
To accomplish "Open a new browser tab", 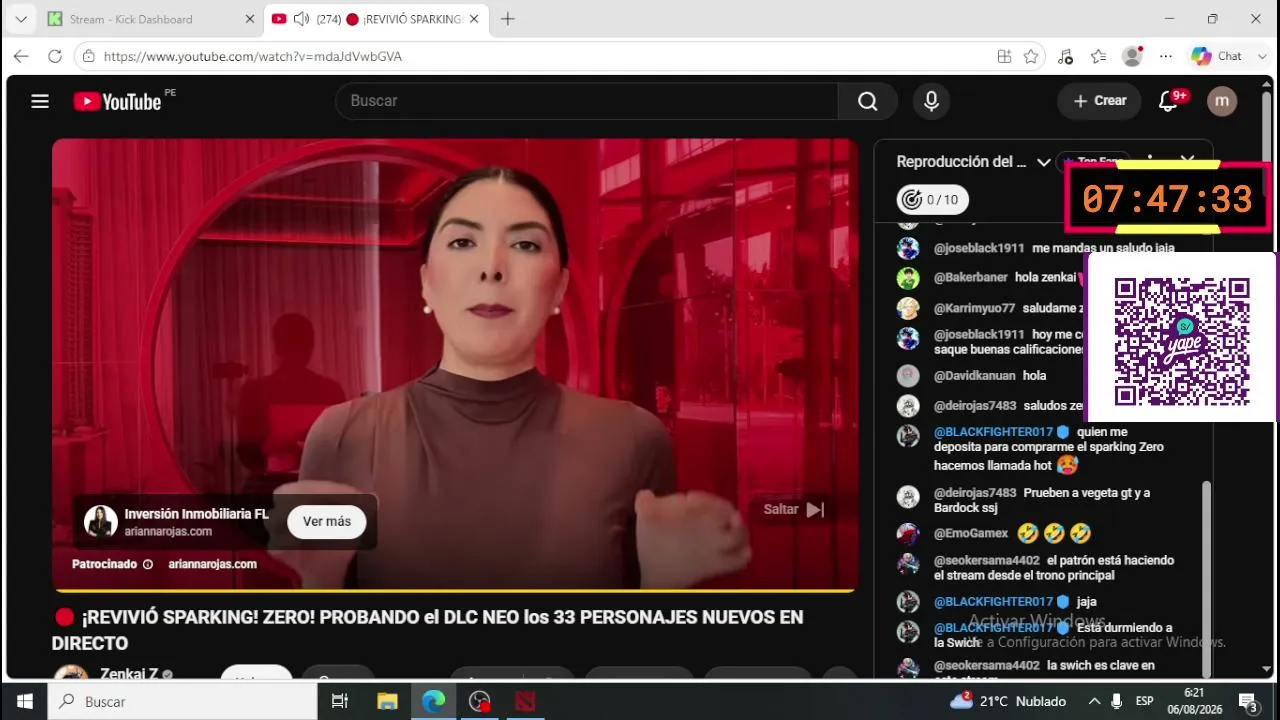I will [507, 19].
